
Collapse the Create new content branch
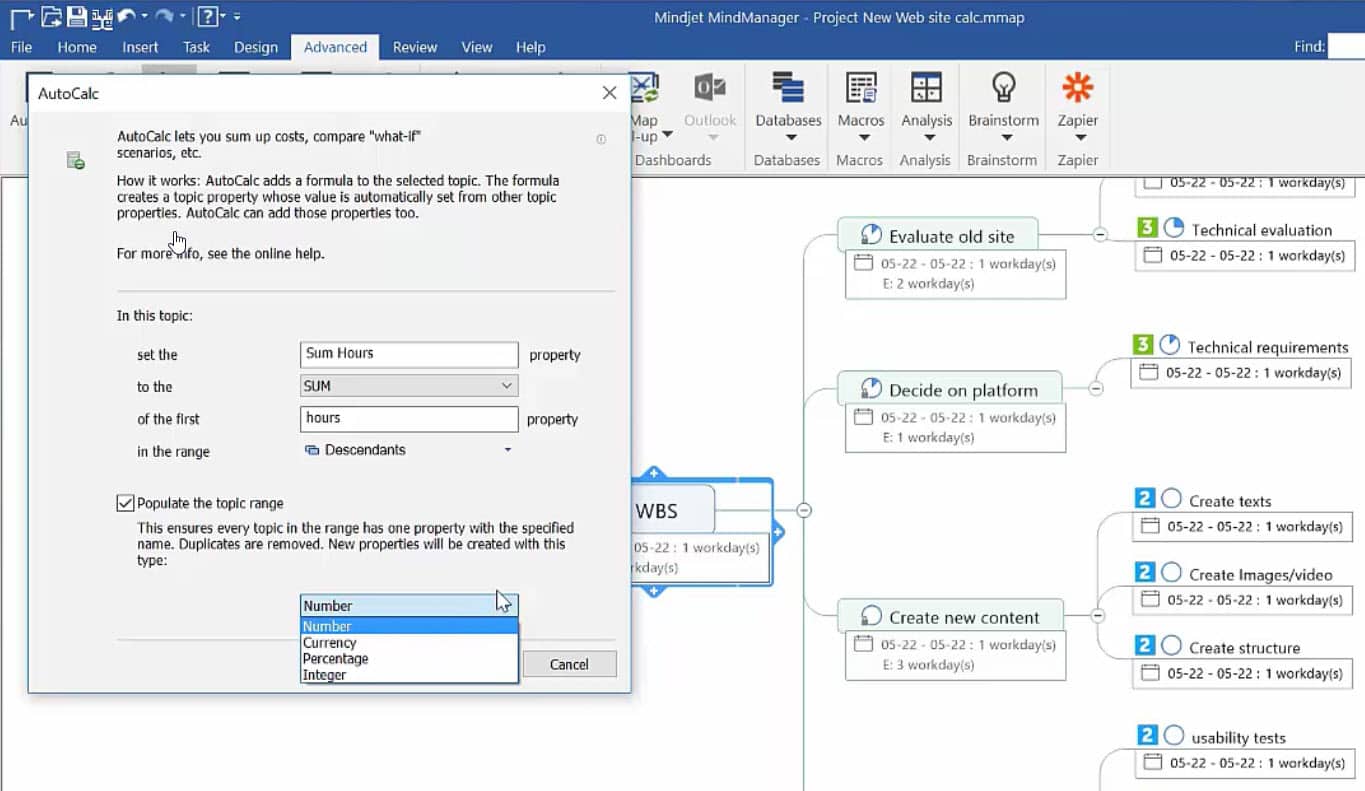[1099, 616]
